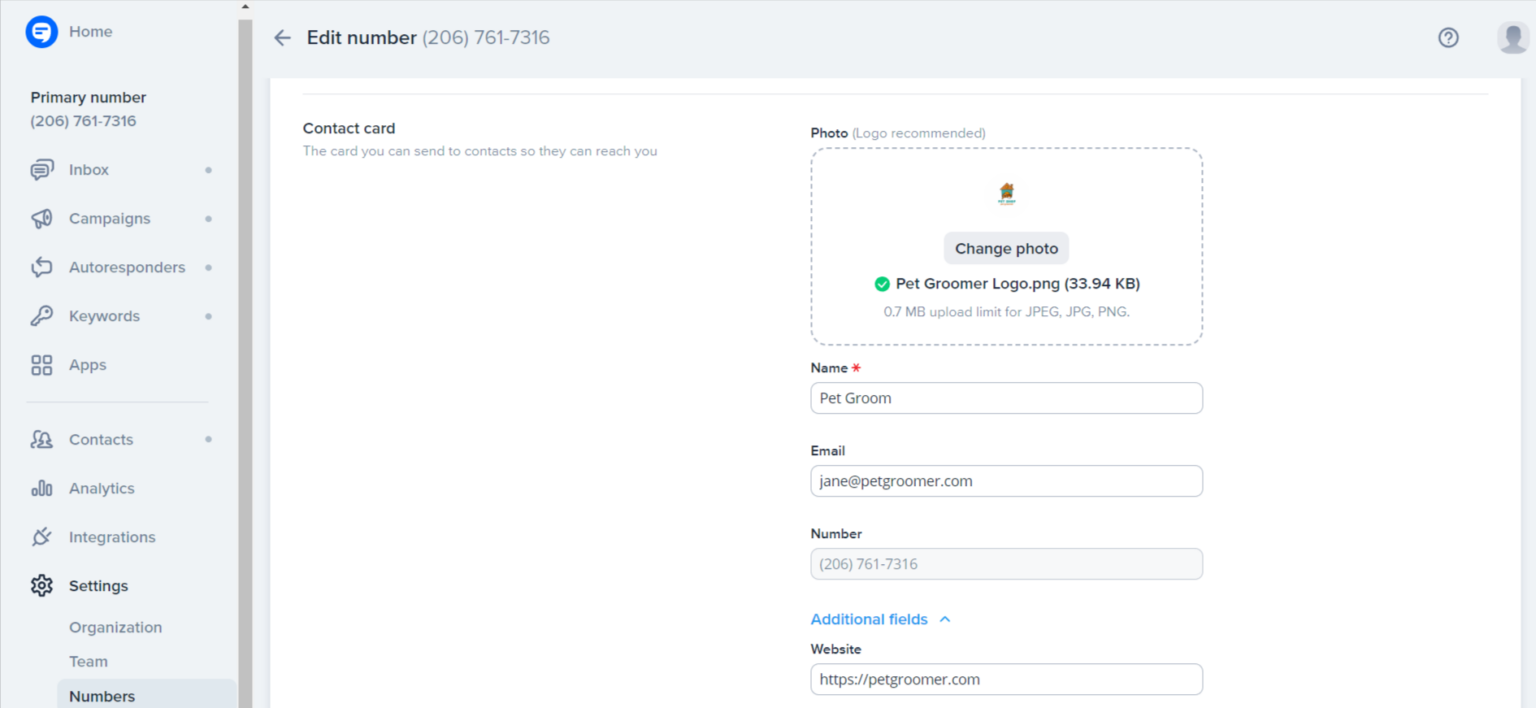Screen dimensions: 1536x708
Task: Click the Inbox chat bubble icon
Action: (x=41, y=170)
